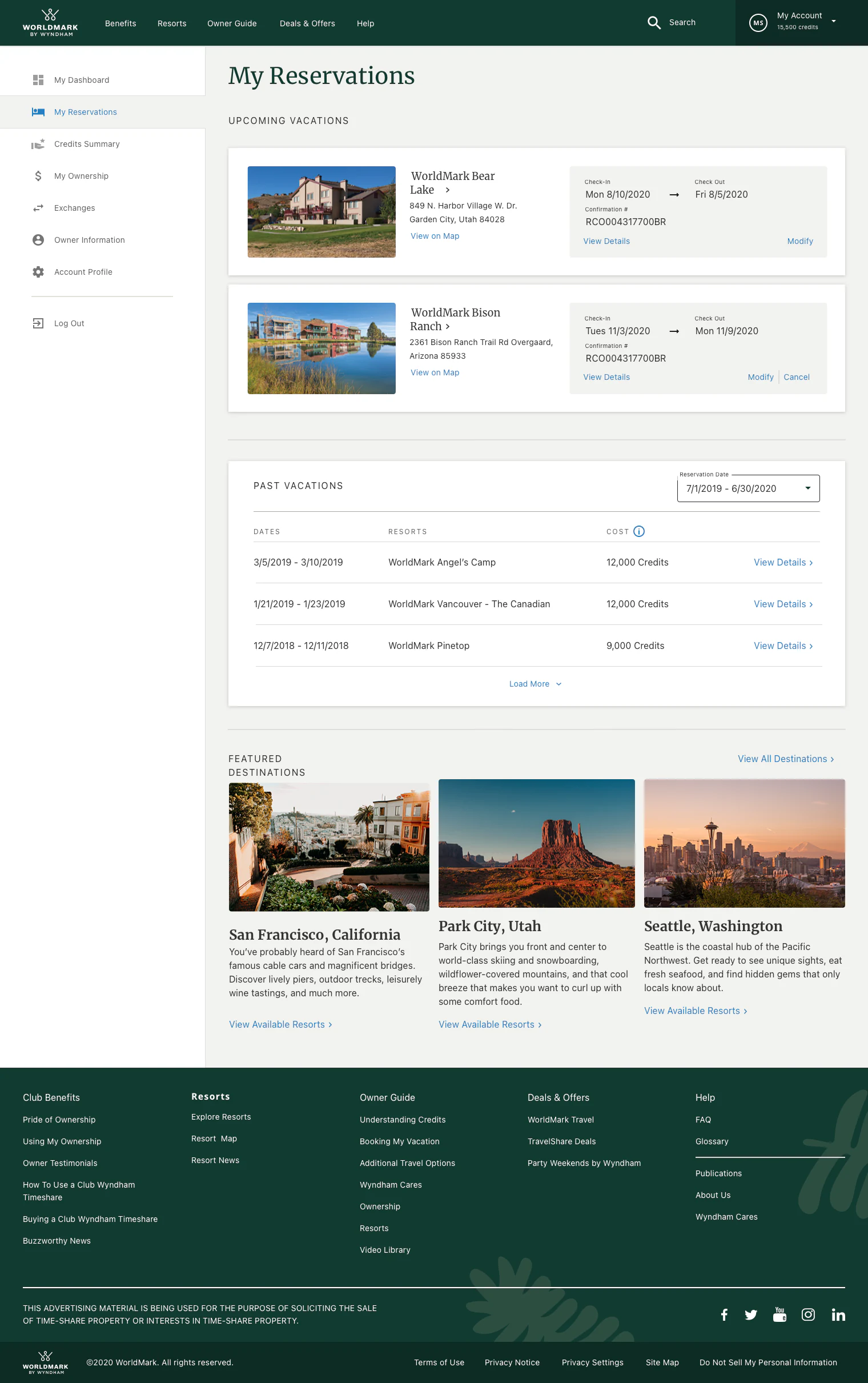Open the Twitter footer icon
The height and width of the screenshot is (1383, 868).
click(x=751, y=1314)
